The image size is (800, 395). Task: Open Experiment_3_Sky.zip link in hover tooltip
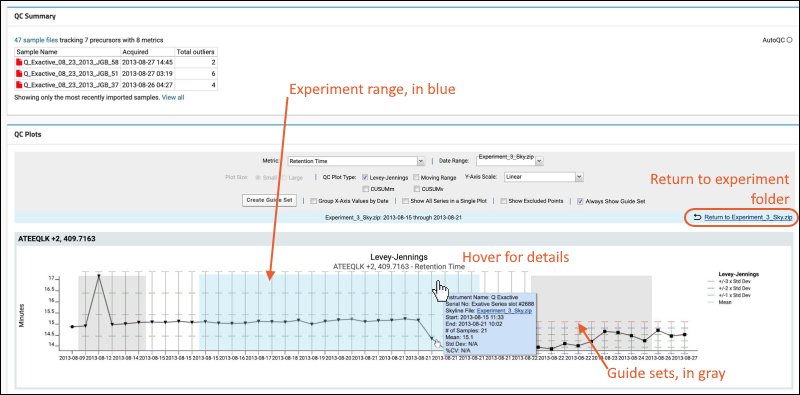505,310
